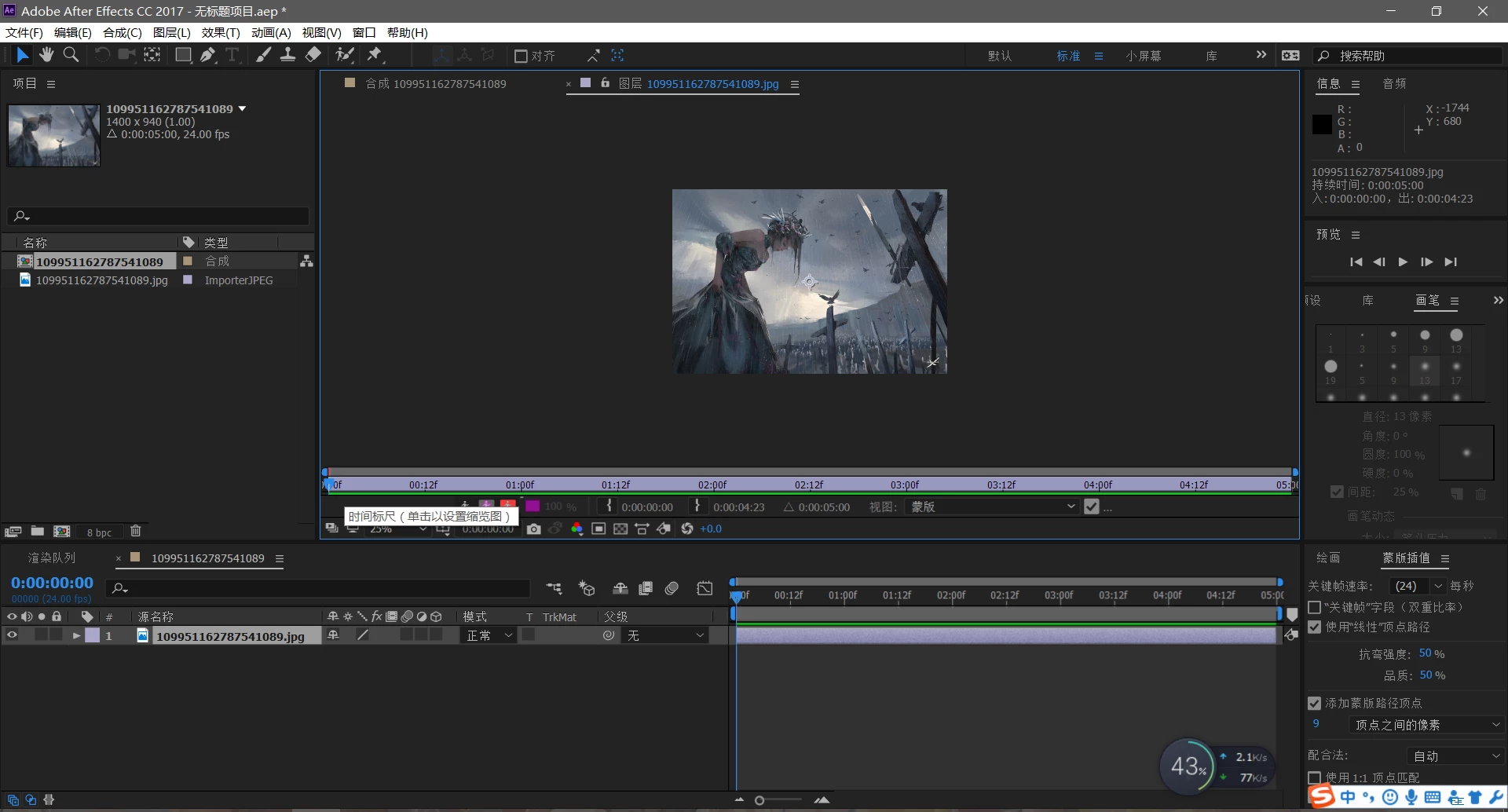Toggle the layer tab lock icon
This screenshot has height=812, width=1508.
(605, 82)
